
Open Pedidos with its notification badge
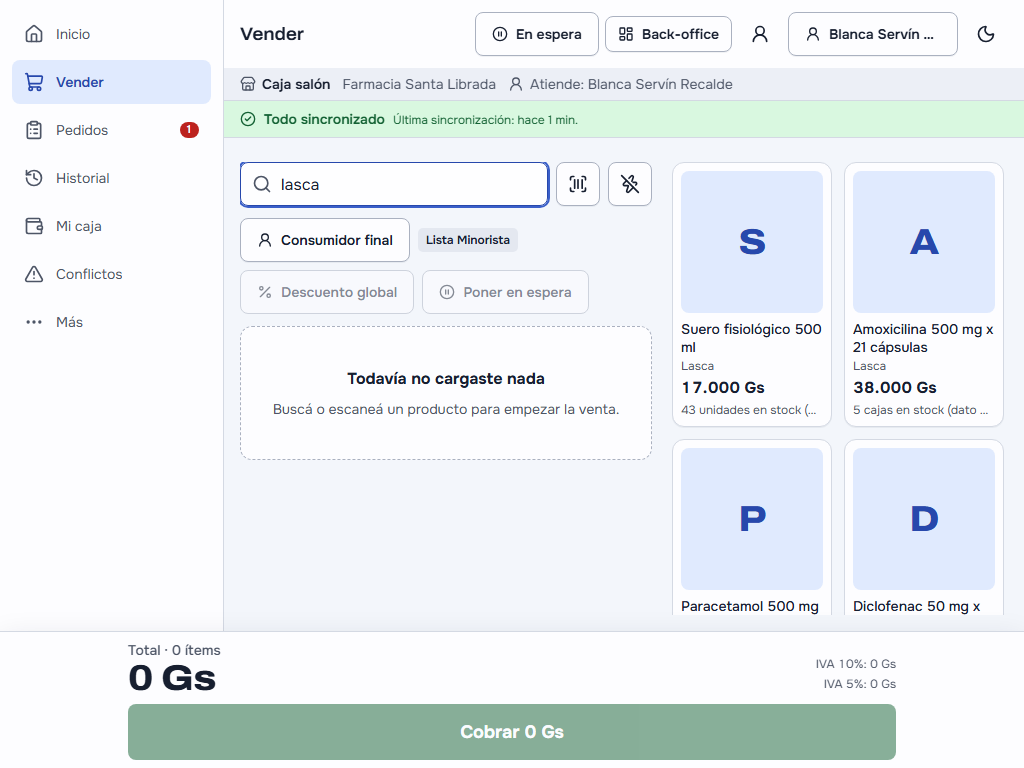[x=112, y=130]
